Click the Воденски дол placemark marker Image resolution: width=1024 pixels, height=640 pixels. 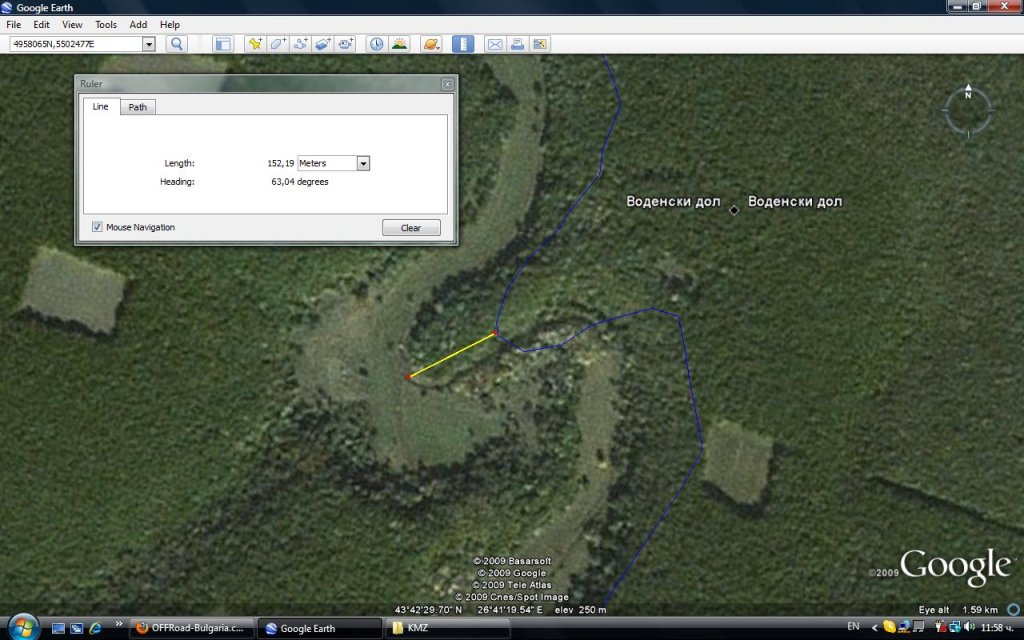734,210
